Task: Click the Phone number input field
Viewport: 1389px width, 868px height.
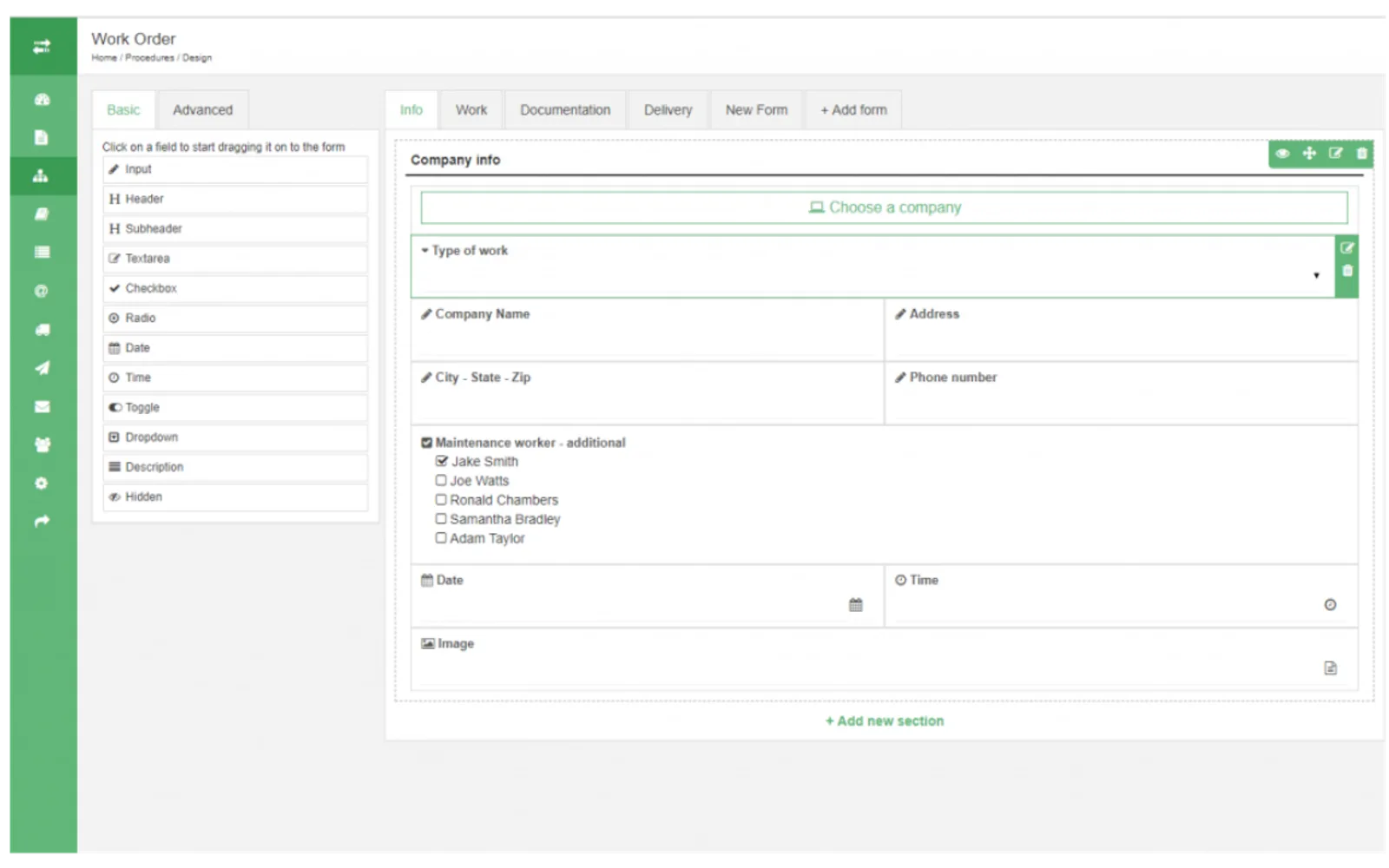Action: tap(1122, 394)
